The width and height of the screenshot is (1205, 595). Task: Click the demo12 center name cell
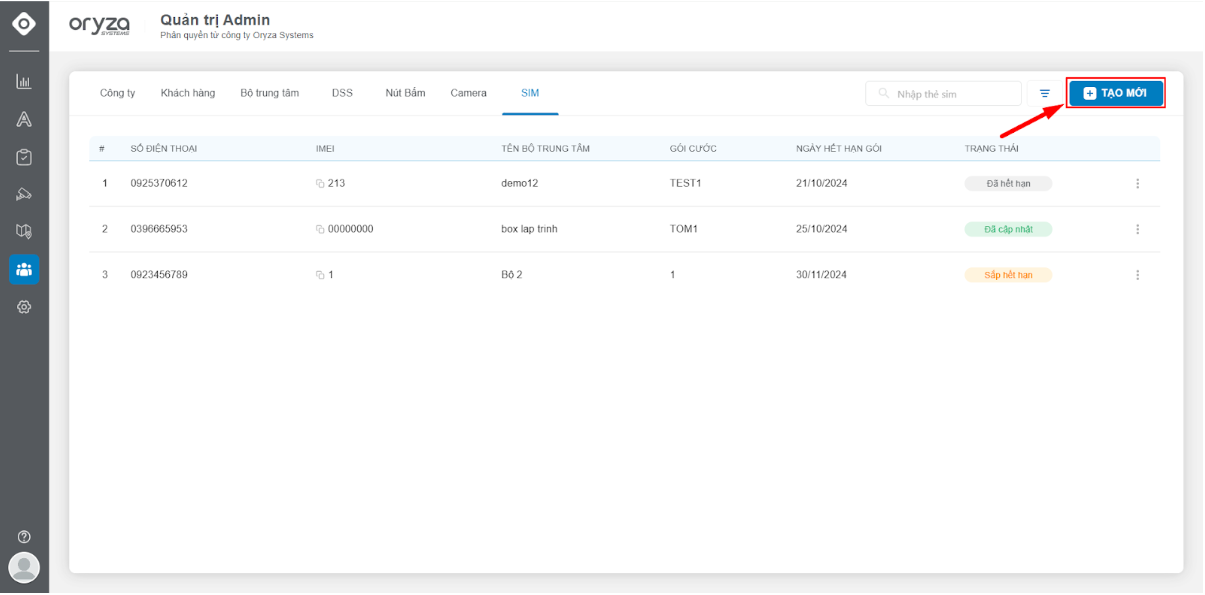520,184
